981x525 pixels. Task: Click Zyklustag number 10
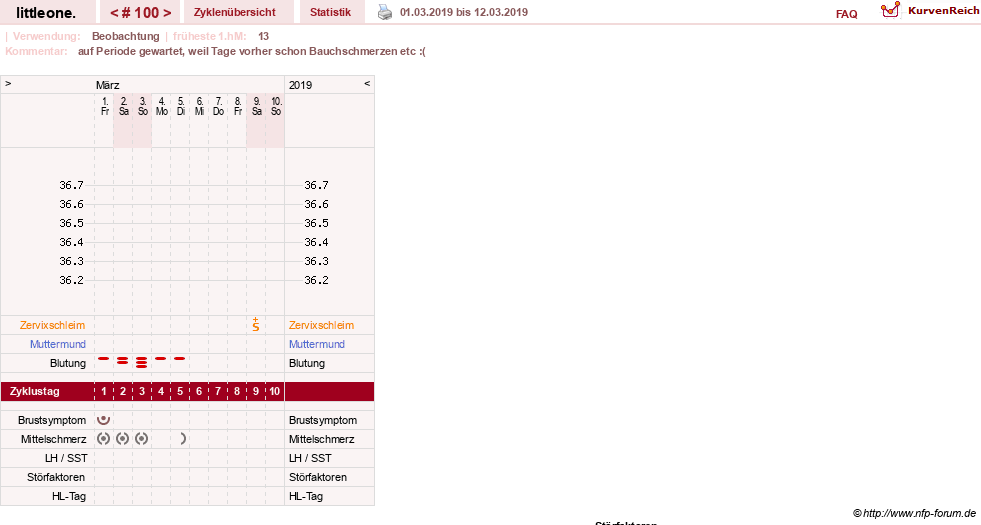pyautogui.click(x=275, y=391)
